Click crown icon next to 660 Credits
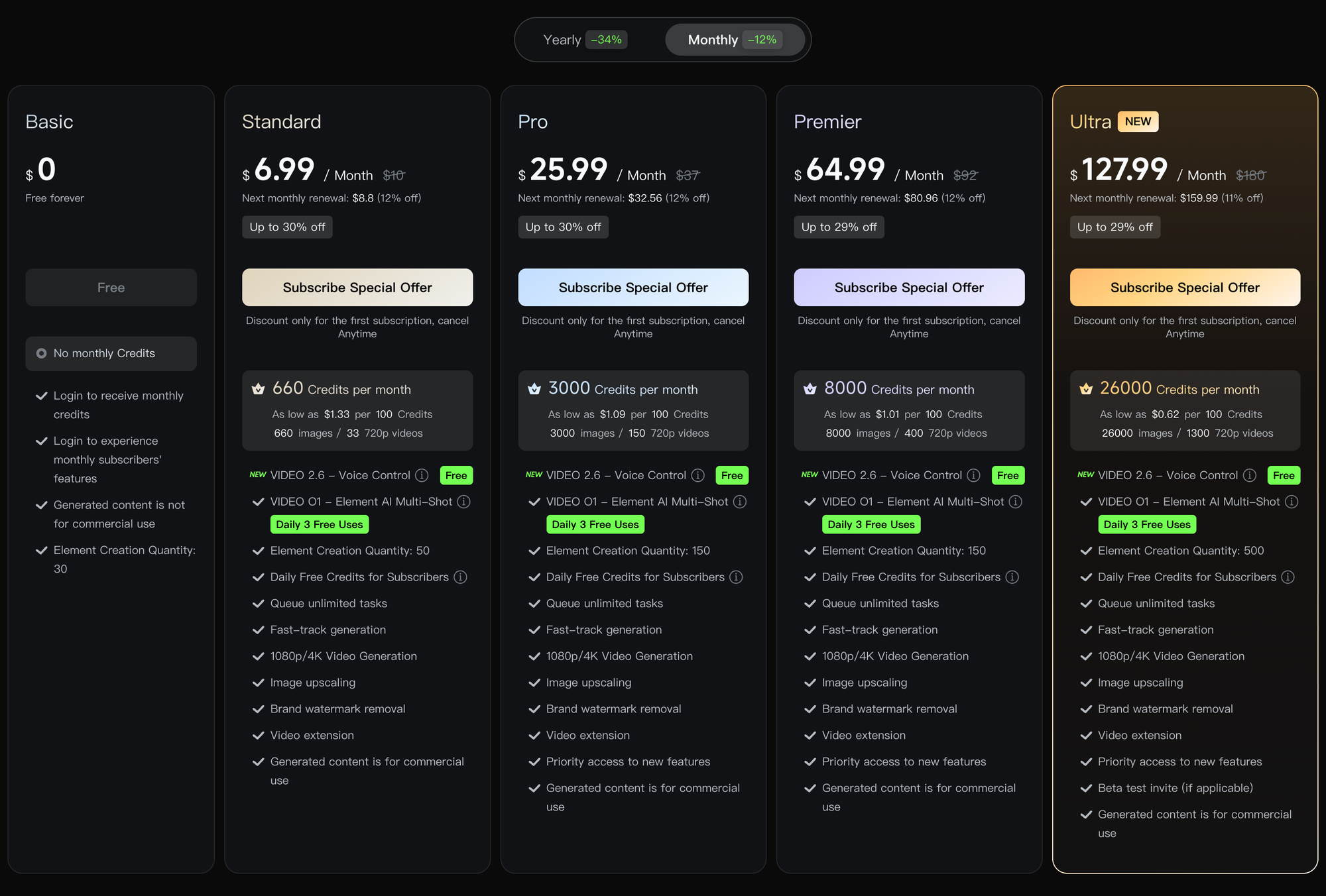The width and height of the screenshot is (1326, 896). click(x=259, y=389)
